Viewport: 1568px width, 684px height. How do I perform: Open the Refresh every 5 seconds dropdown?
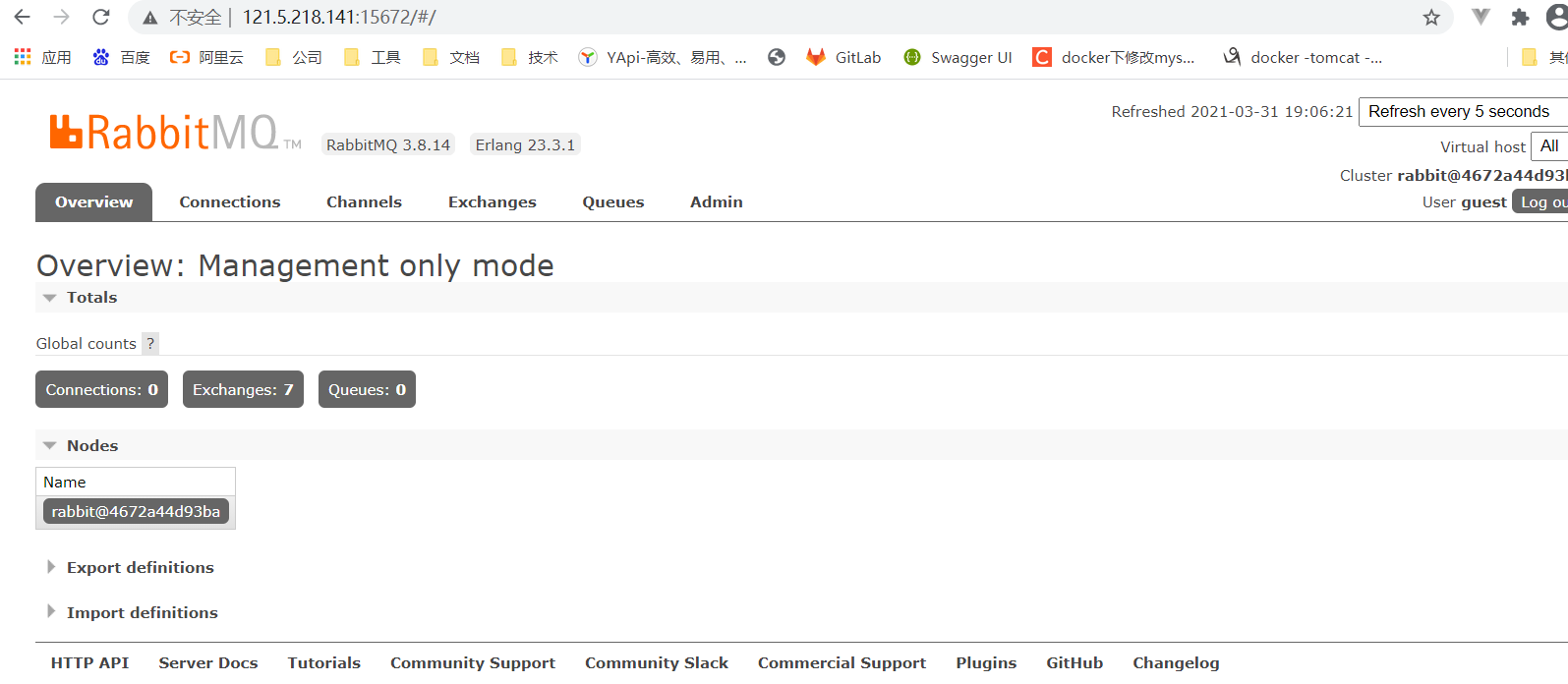coord(1463,111)
